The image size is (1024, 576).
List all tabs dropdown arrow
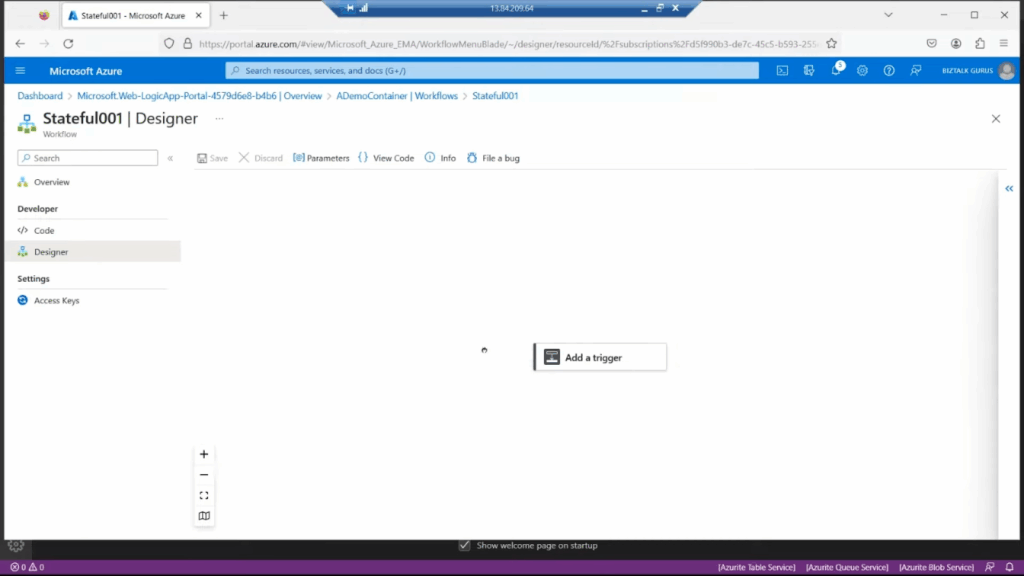click(888, 15)
